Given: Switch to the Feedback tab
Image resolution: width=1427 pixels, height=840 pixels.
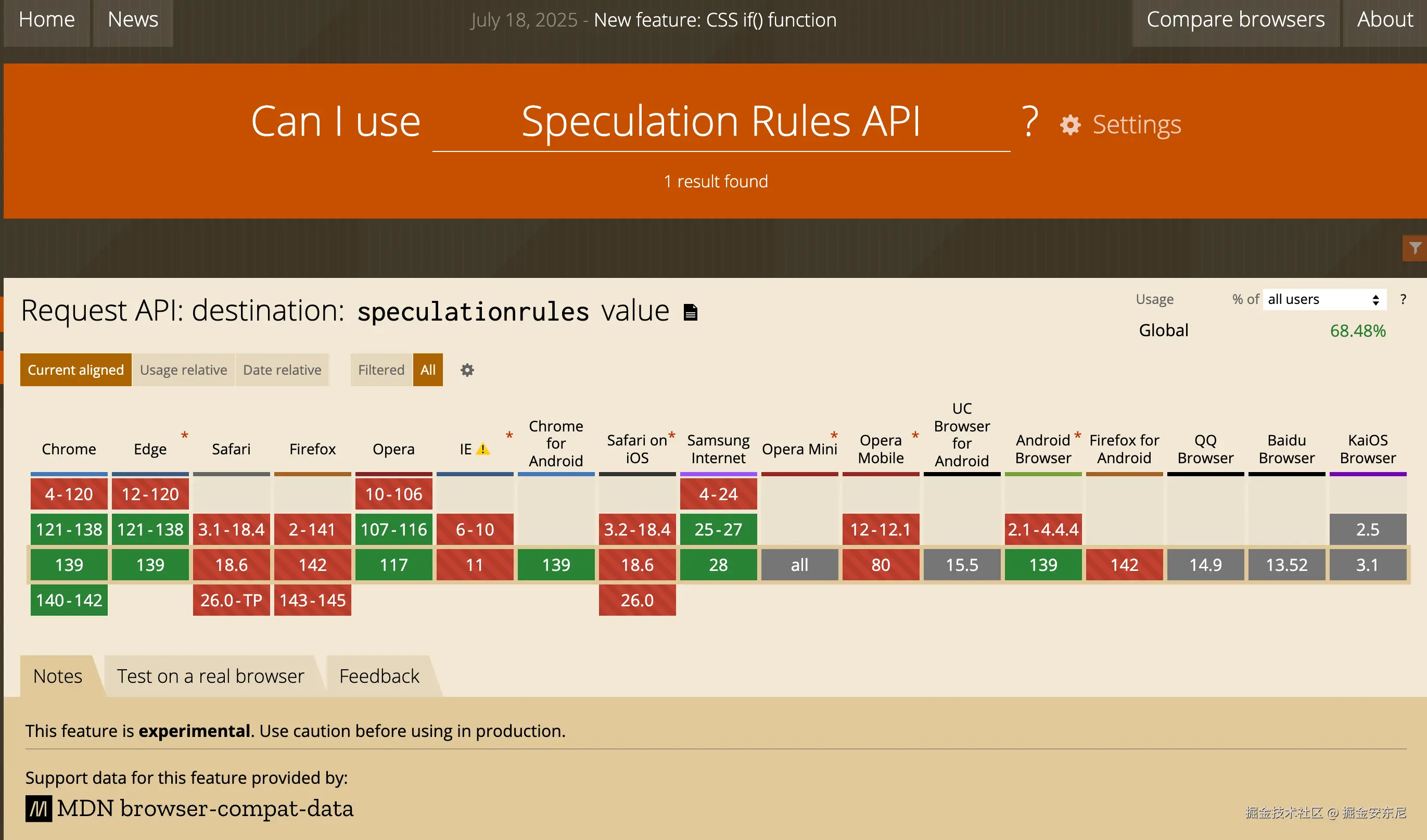Looking at the screenshot, I should (379, 676).
